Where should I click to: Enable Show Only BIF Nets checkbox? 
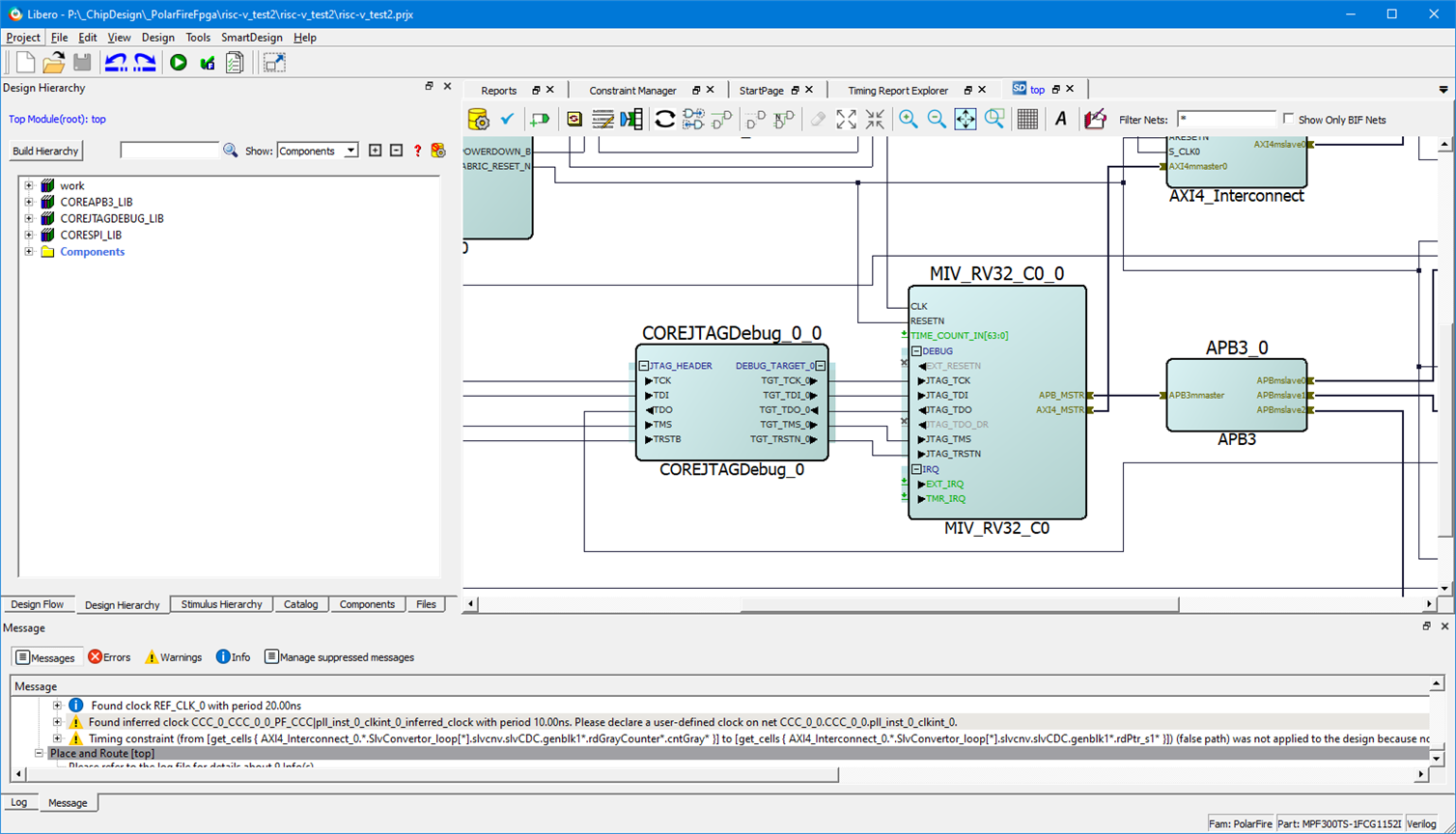pos(1288,119)
